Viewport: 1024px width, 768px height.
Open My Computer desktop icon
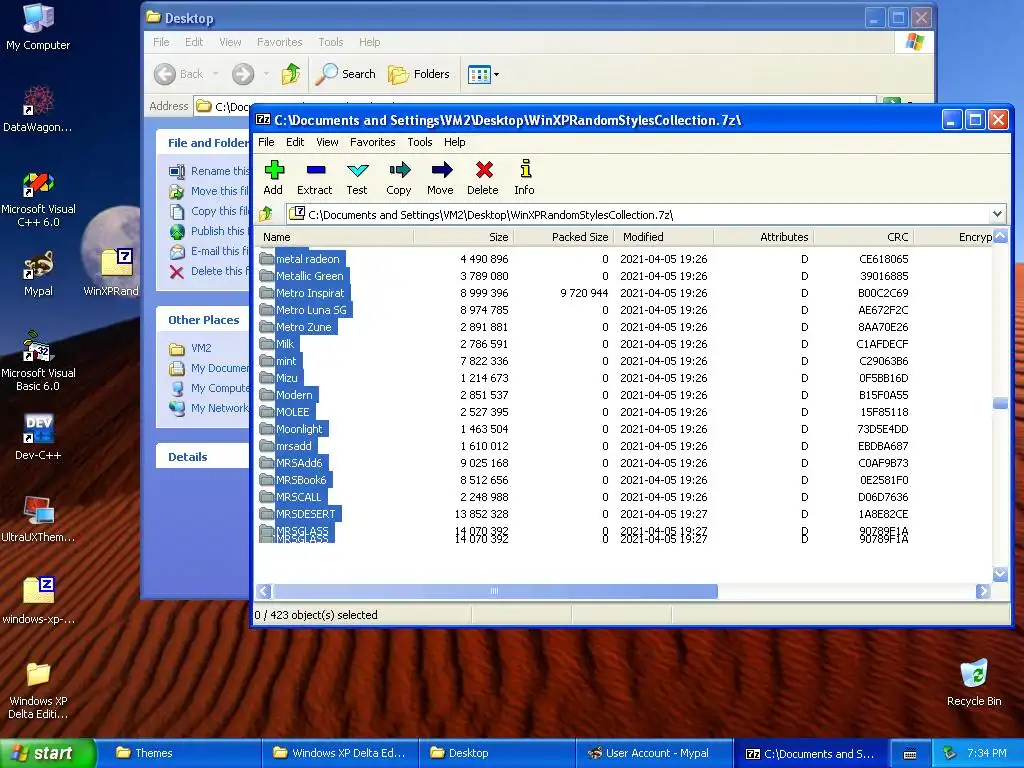[x=38, y=27]
